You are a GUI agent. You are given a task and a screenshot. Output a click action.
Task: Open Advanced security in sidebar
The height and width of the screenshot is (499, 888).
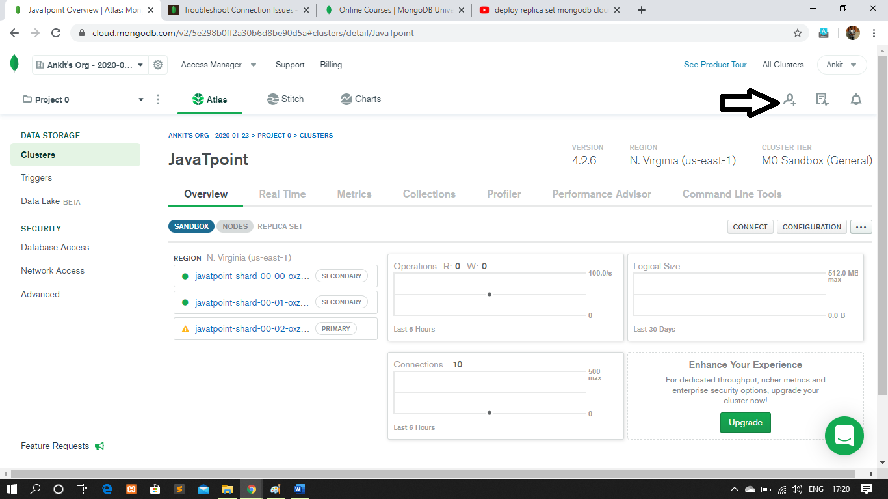[x=40, y=294]
